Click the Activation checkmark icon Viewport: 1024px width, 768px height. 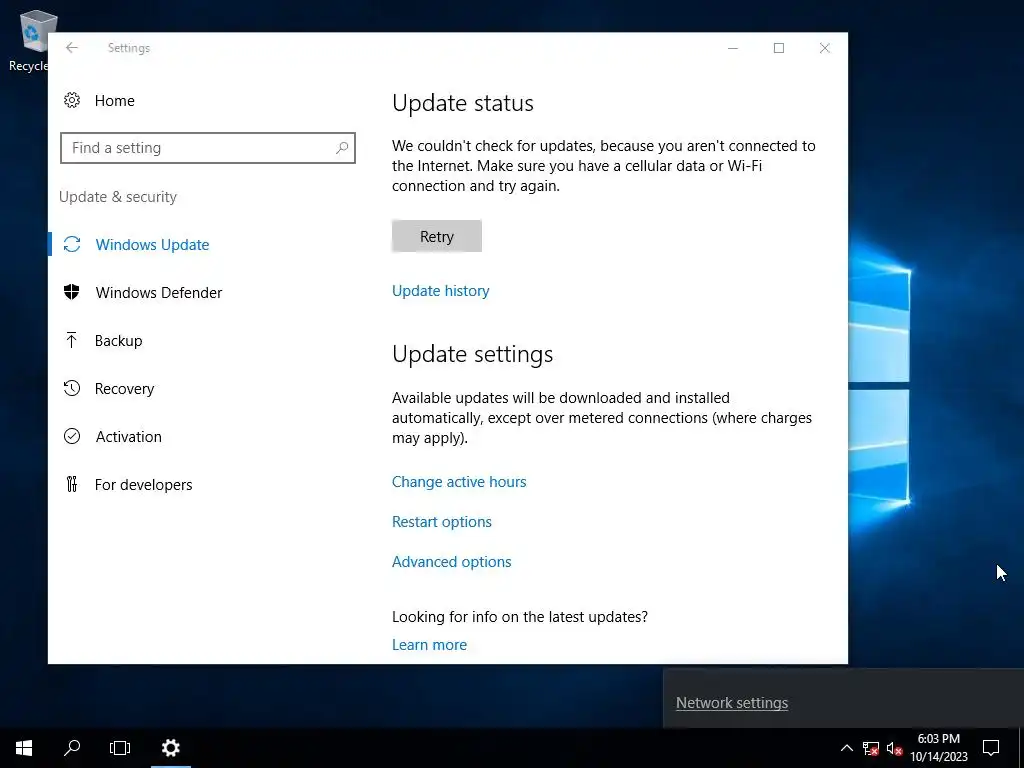tap(72, 436)
